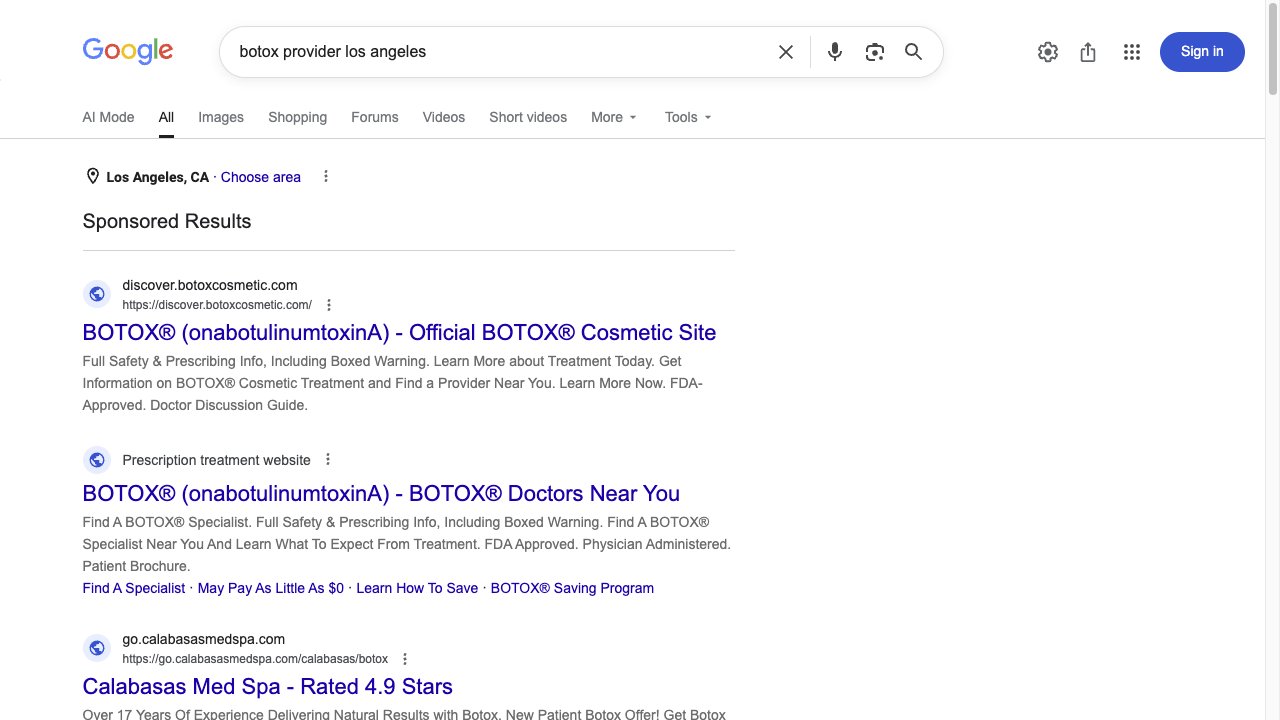Switch to AI Mode tab
Viewport: 1280px width, 720px height.
[x=108, y=117]
